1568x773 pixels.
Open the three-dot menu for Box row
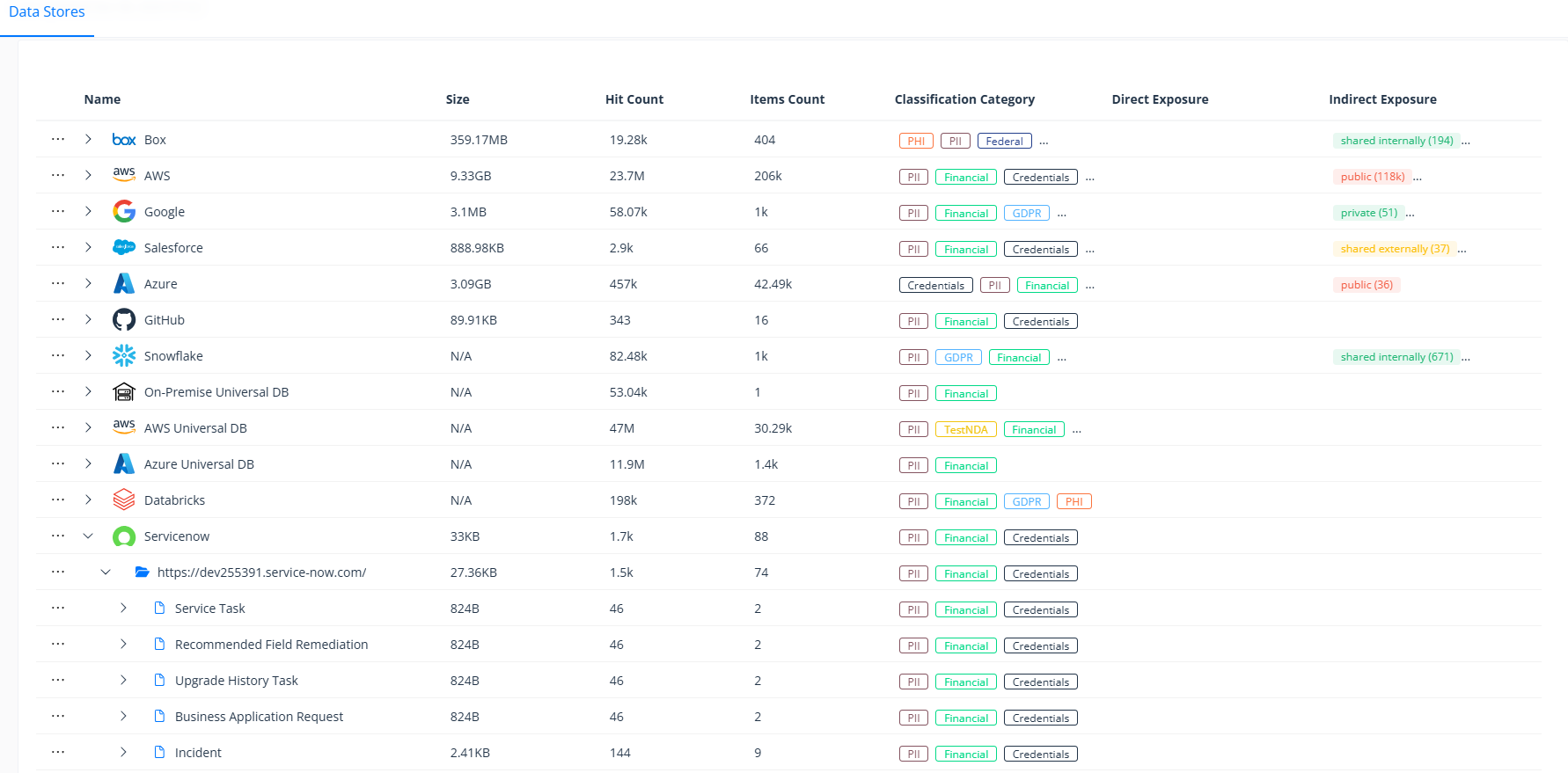tap(58, 139)
